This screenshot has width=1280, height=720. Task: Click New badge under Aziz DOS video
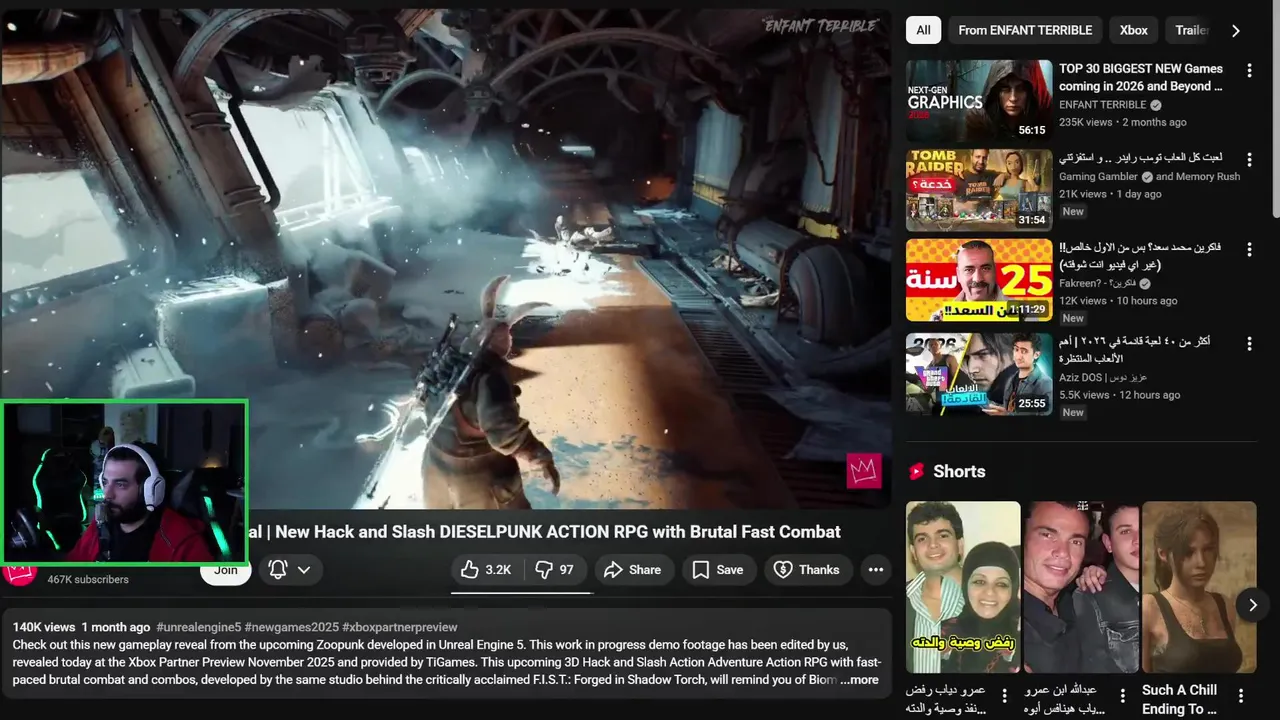pos(1073,412)
